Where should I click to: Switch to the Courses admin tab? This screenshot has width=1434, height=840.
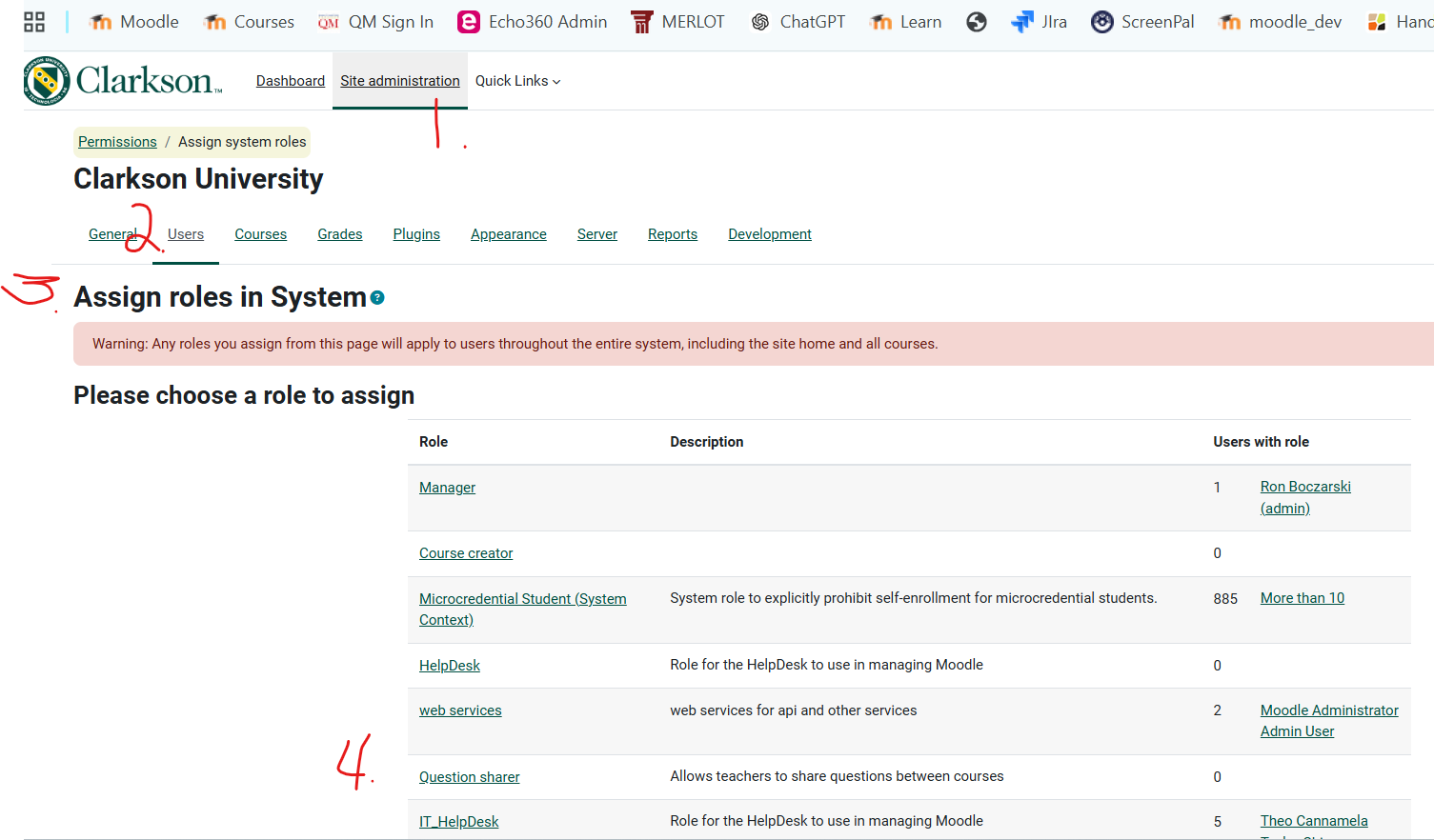pyautogui.click(x=261, y=234)
